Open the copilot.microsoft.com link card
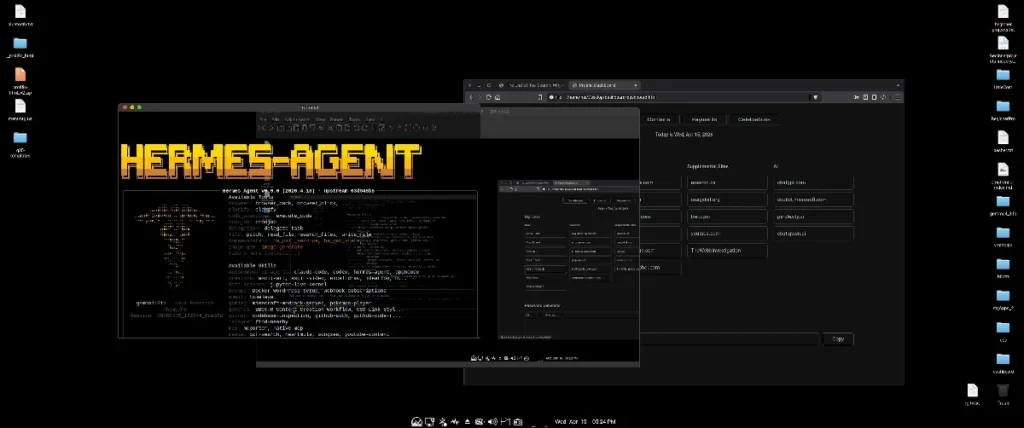The image size is (1024, 428). pos(813,200)
